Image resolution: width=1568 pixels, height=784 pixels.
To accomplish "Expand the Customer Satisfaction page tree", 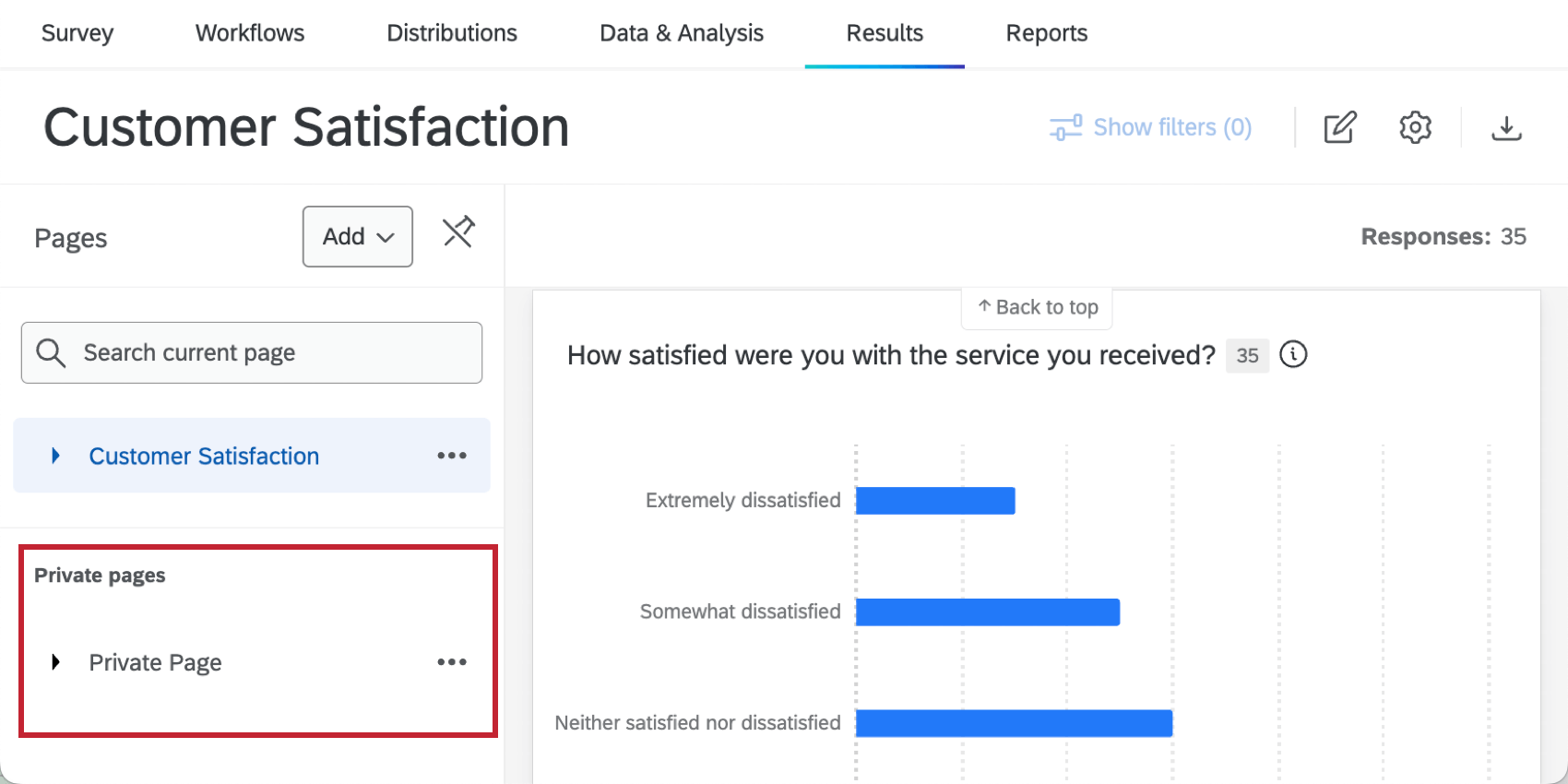I will pos(56,455).
